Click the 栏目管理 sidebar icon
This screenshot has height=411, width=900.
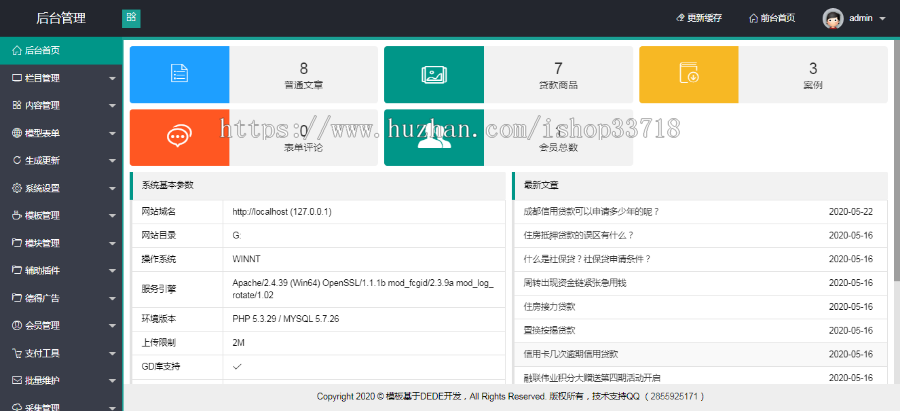click(x=17, y=78)
